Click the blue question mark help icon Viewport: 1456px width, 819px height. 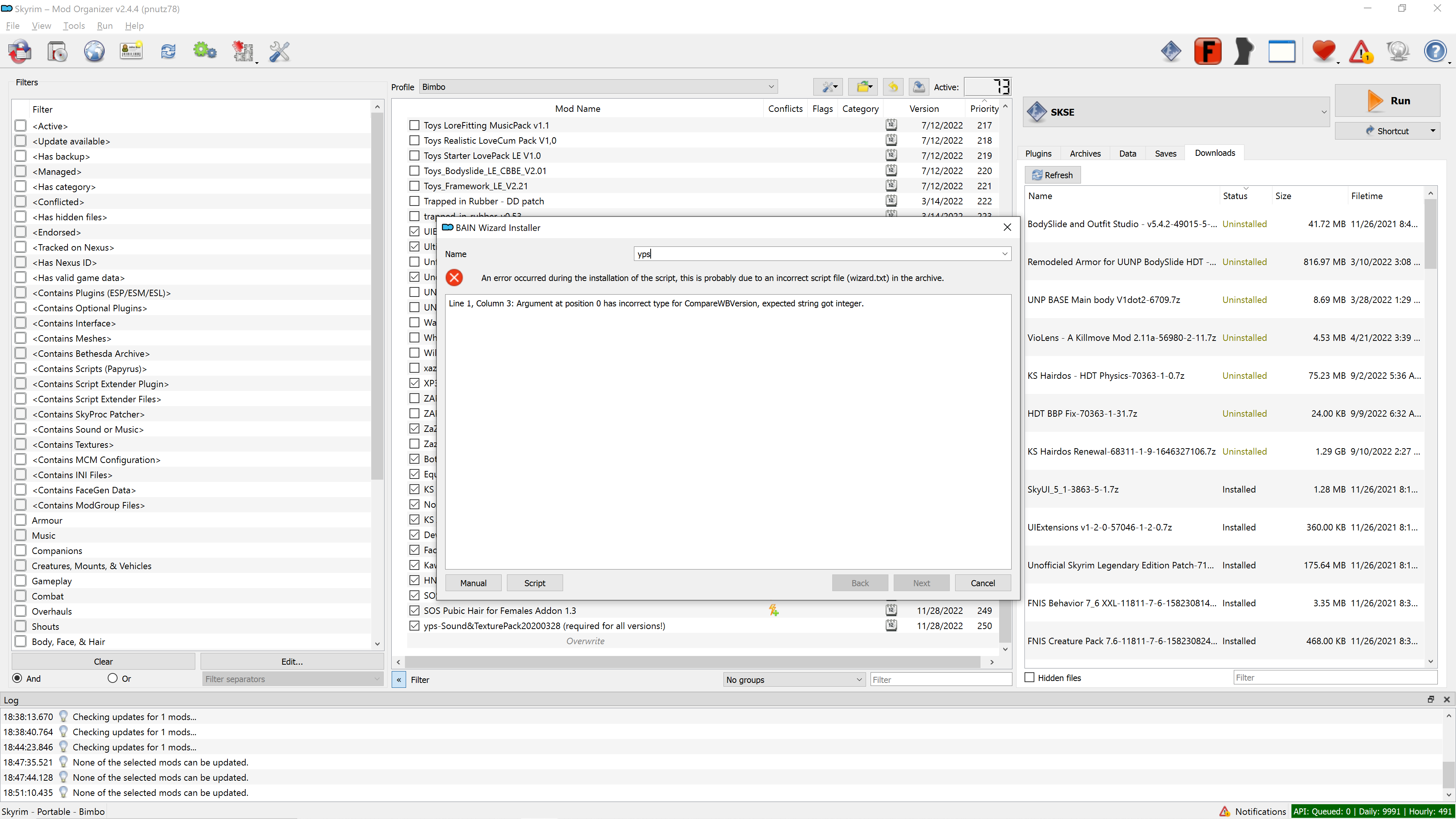pos(1434,52)
